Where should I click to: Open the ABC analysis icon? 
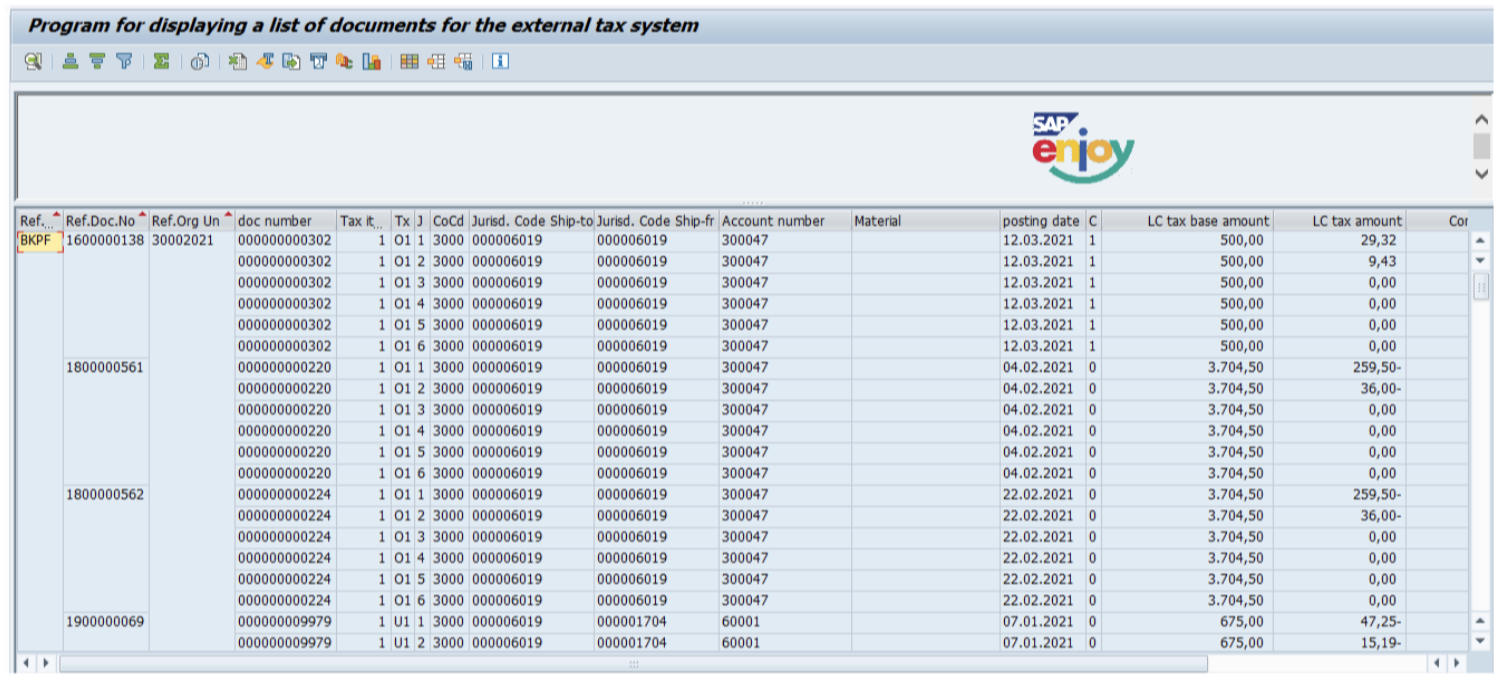coord(345,62)
